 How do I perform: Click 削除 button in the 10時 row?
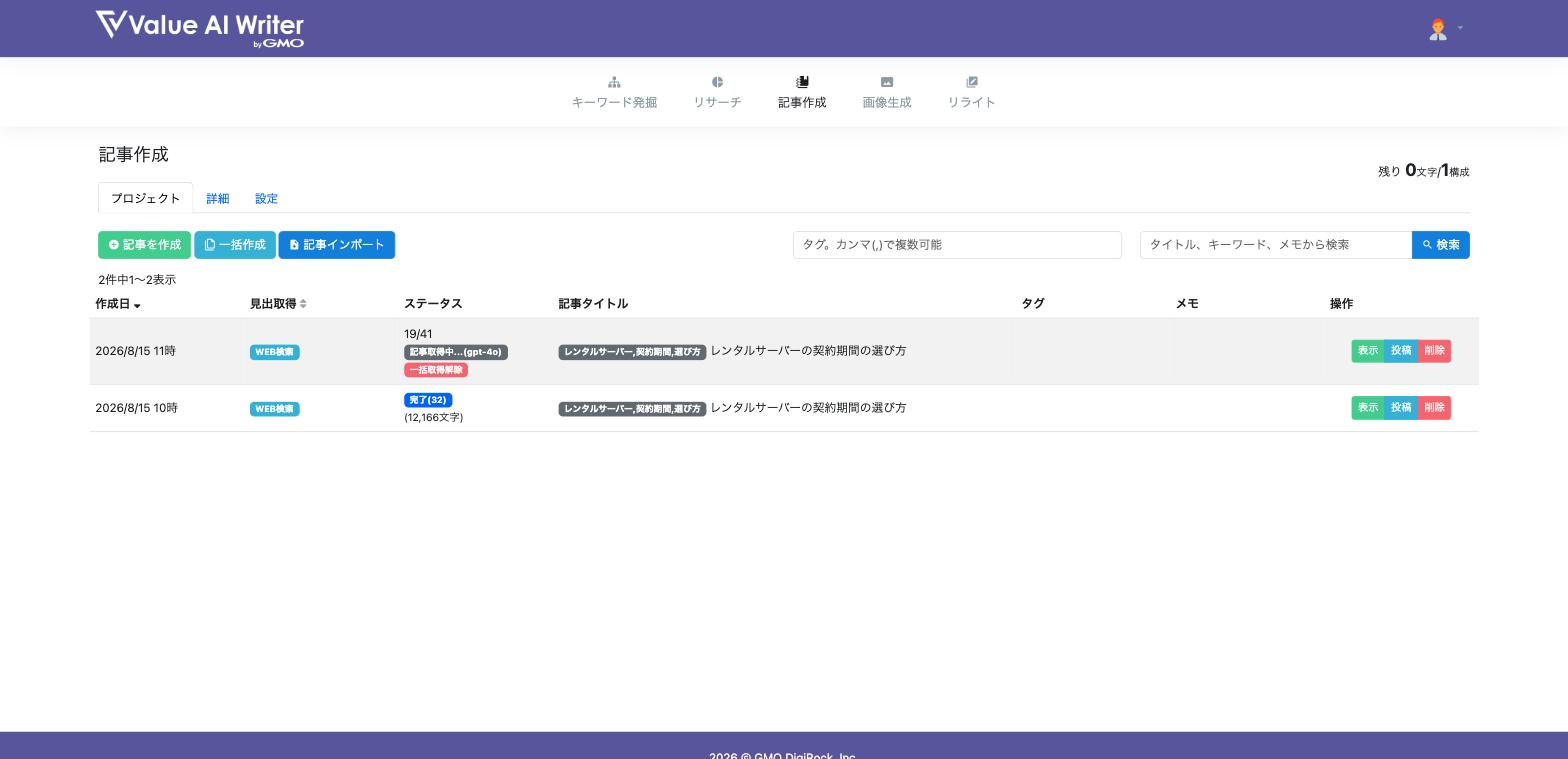1434,408
